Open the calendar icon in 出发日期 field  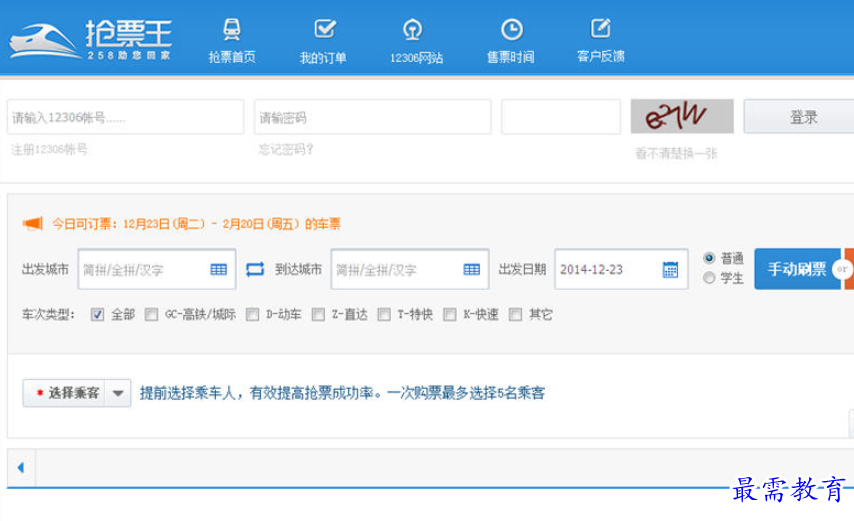(670, 269)
